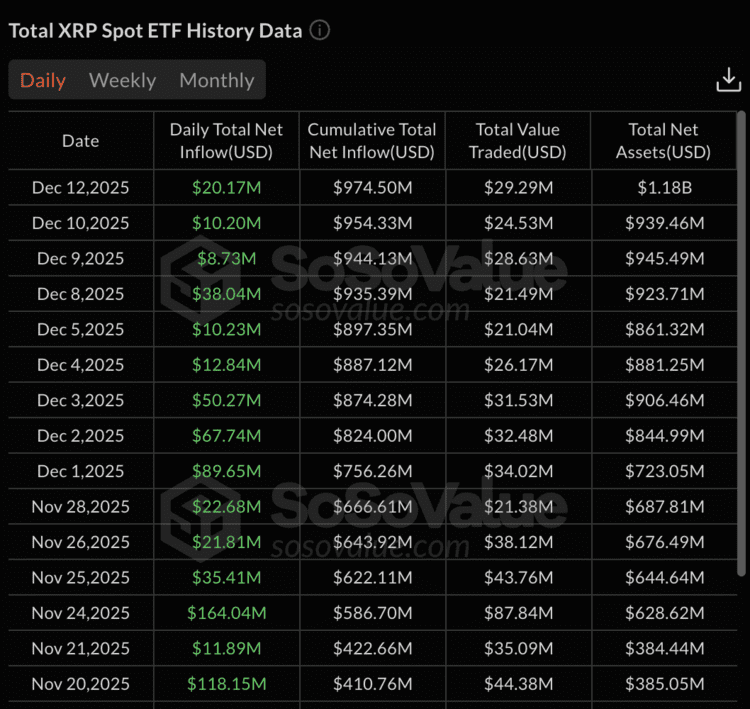Click the $881.25M net assets value
This screenshot has height=709, width=750.
click(664, 365)
